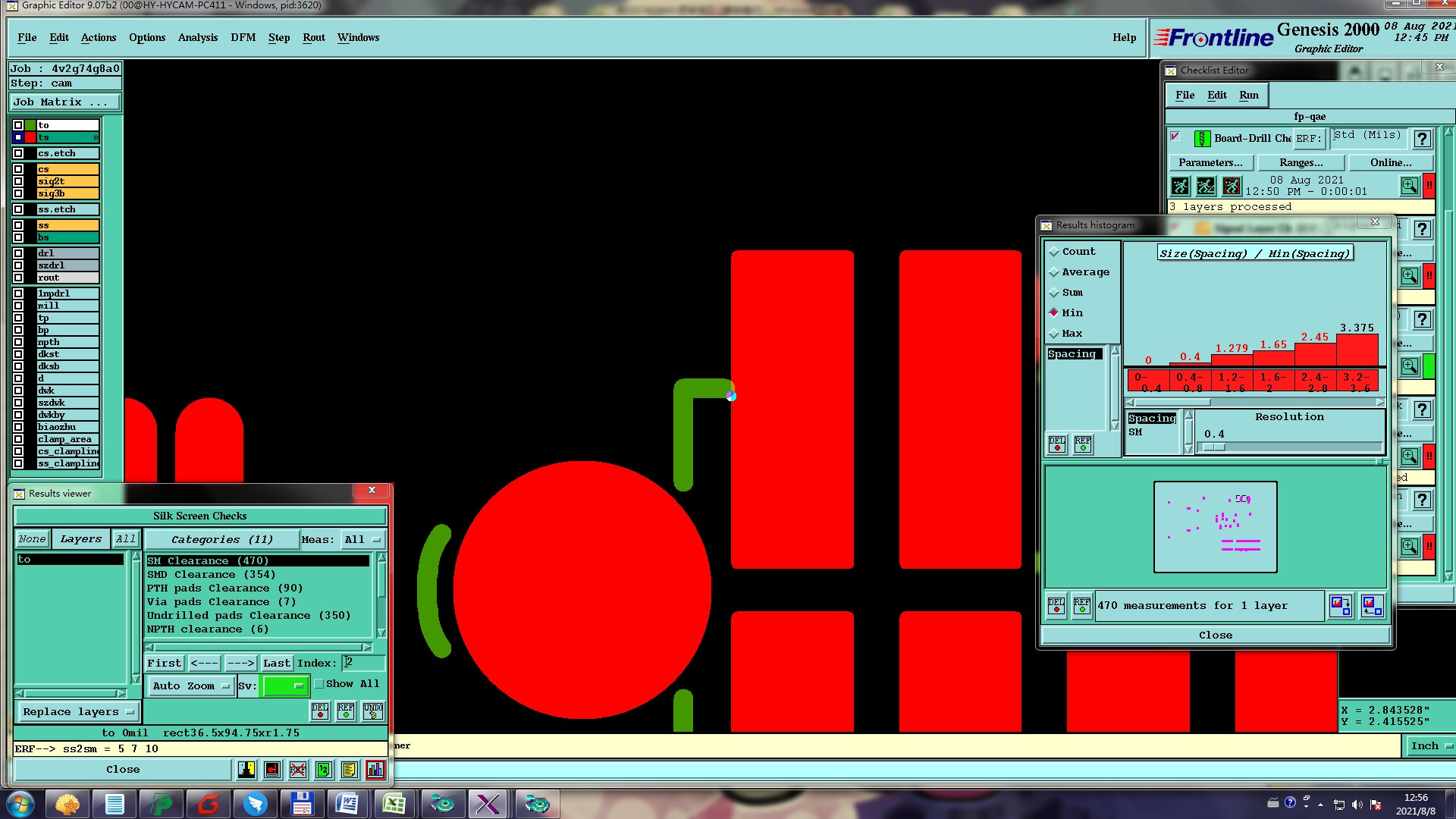This screenshot has height=819, width=1456.
Task: Click the first running-man run icon
Action: pyautogui.click(x=1180, y=186)
